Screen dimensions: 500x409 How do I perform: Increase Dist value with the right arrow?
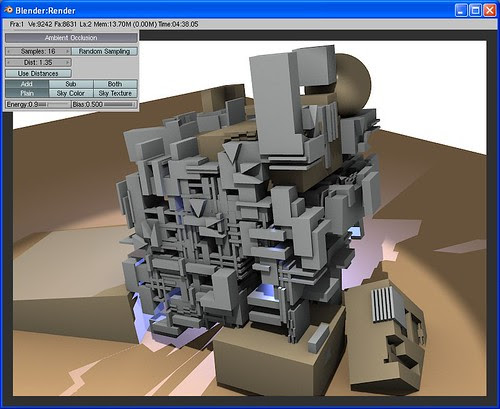pos(68,62)
